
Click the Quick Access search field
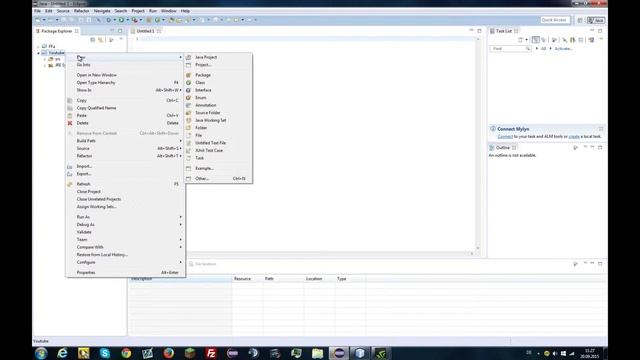tap(554, 20)
